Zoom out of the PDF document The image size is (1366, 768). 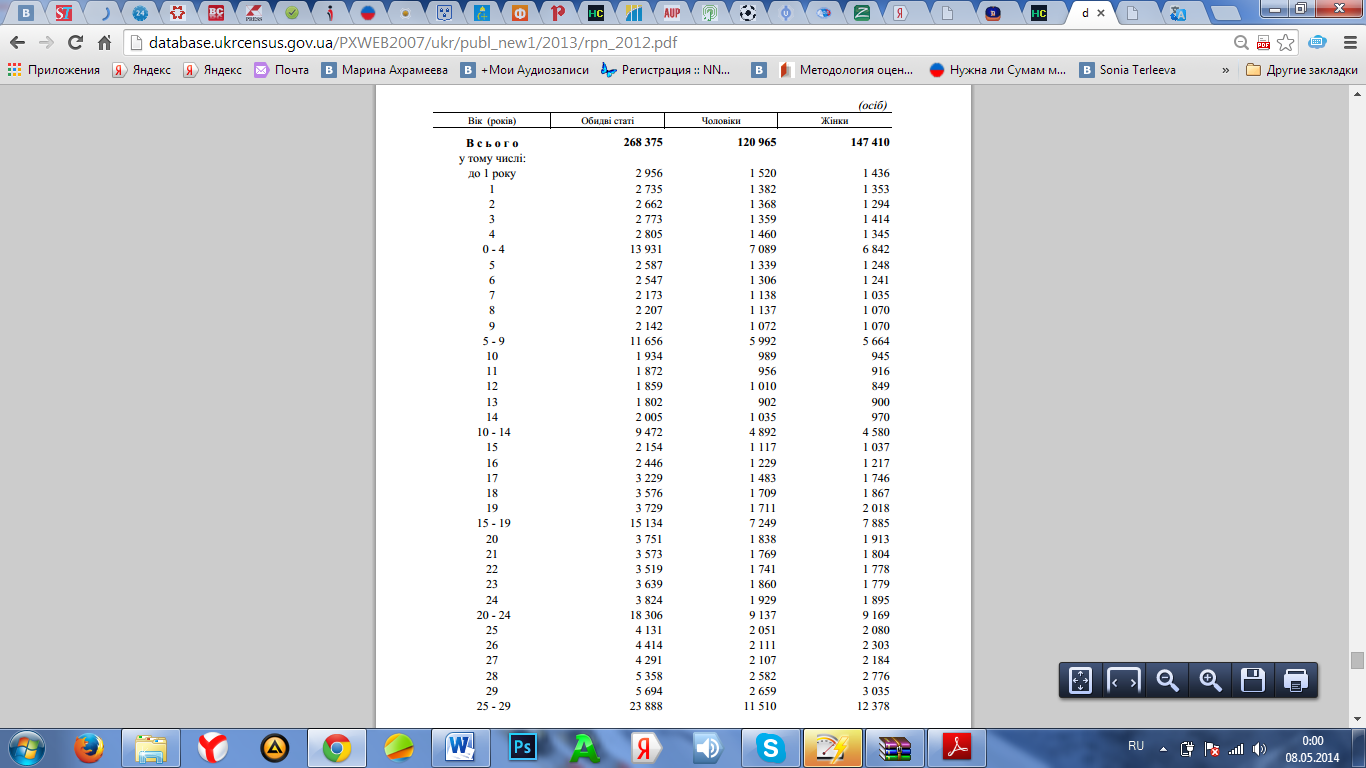coord(1167,681)
